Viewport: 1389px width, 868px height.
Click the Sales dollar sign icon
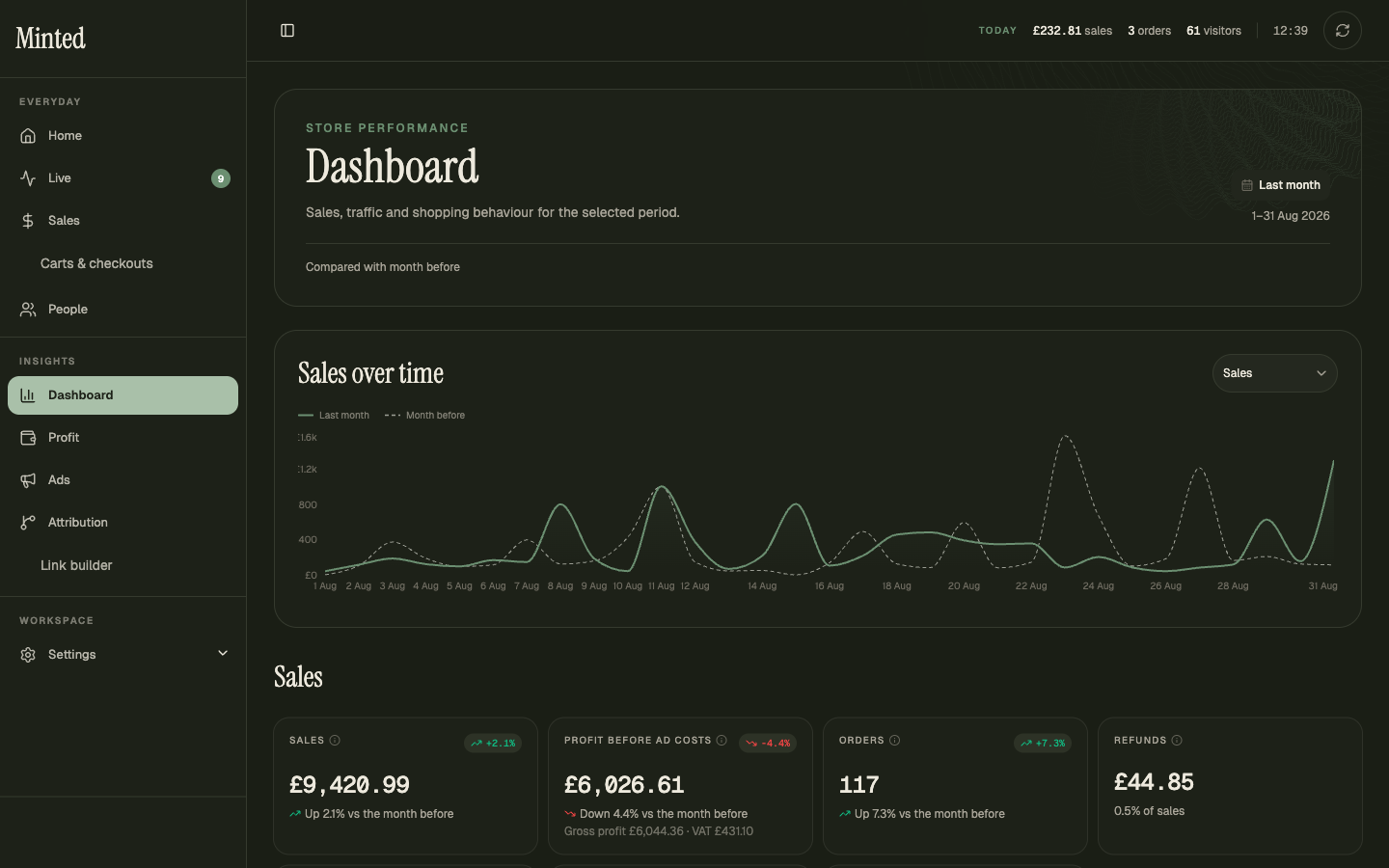click(x=28, y=221)
